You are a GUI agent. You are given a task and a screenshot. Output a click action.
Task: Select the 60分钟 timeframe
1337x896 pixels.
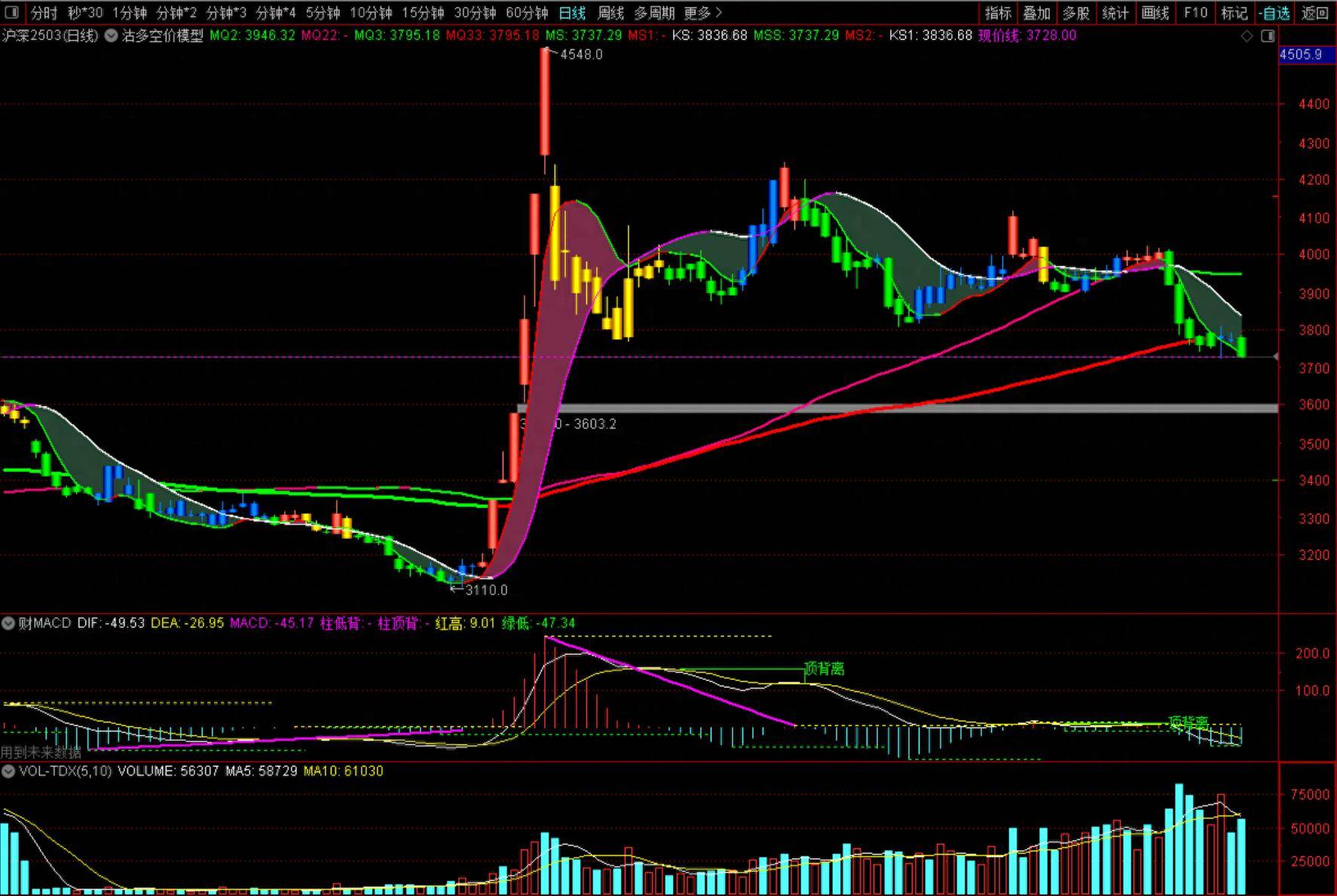click(x=527, y=13)
